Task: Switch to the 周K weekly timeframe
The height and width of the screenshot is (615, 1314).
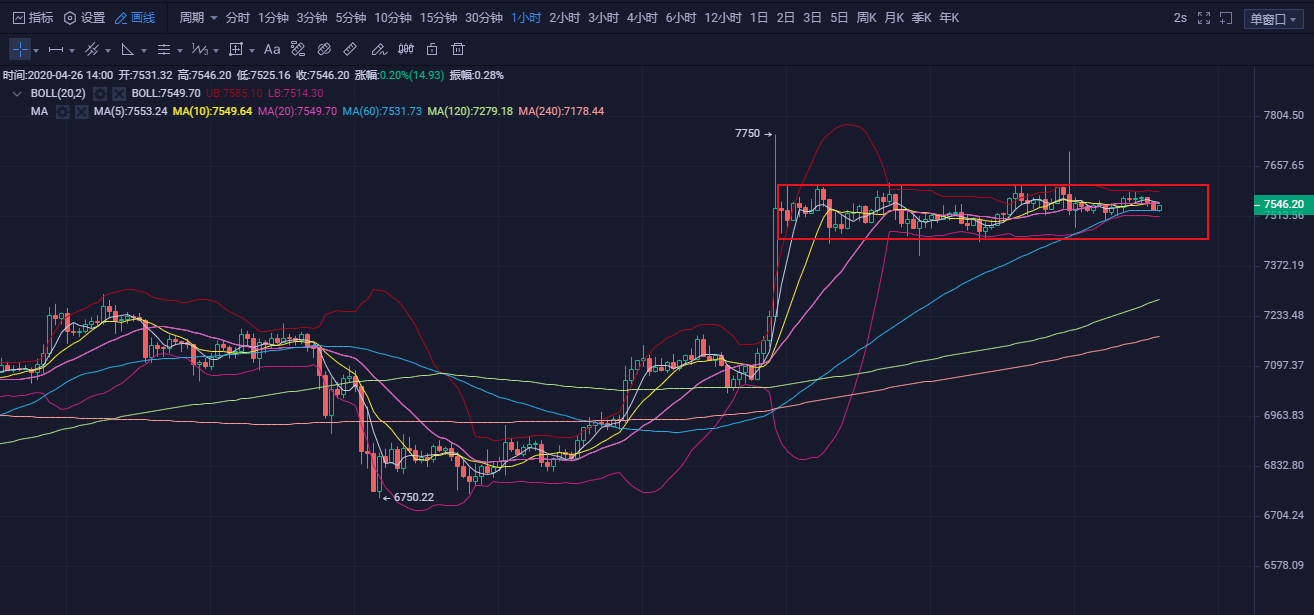Action: tap(866, 18)
